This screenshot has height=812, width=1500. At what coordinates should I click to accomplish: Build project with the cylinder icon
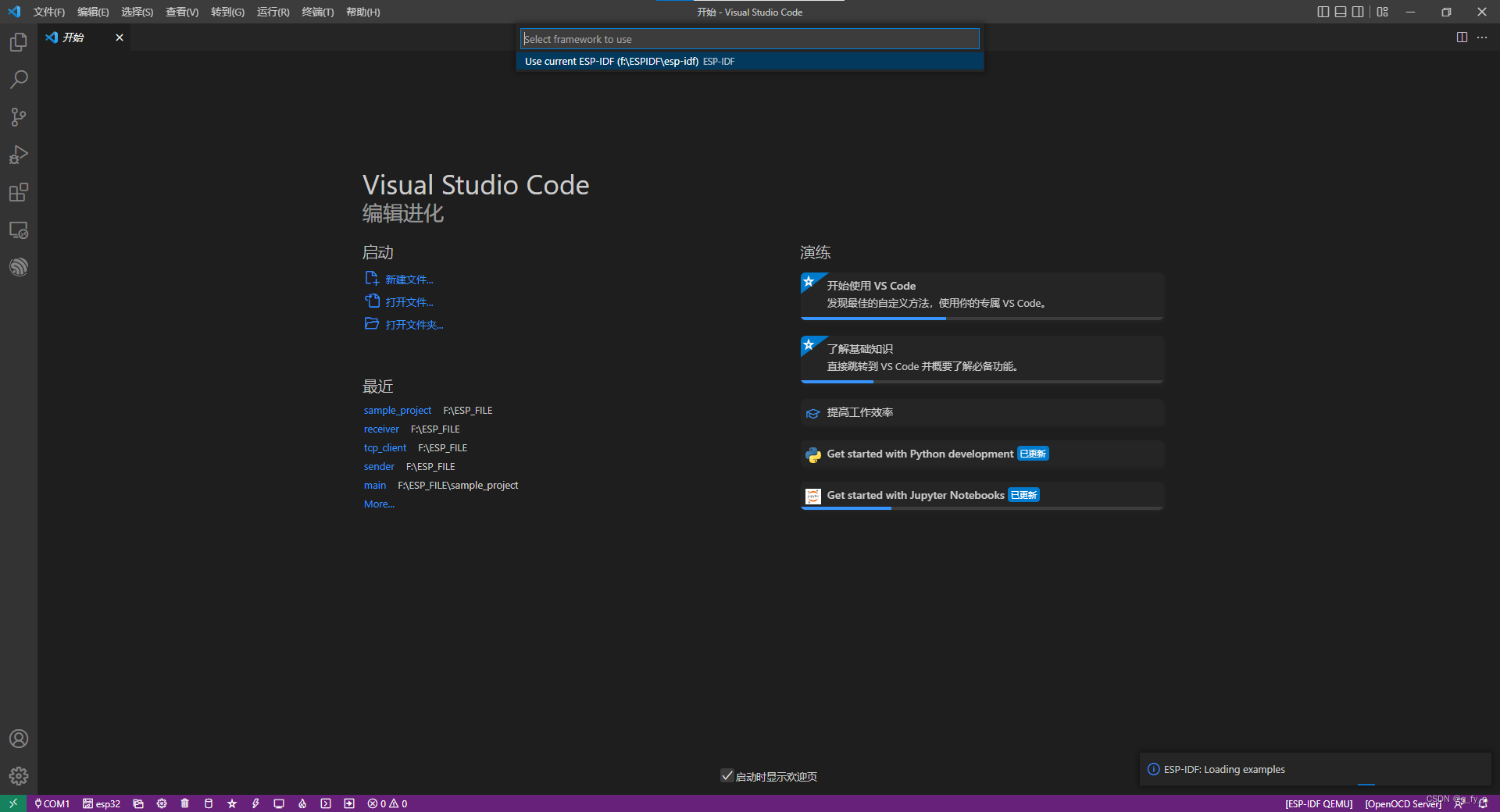tap(209, 803)
